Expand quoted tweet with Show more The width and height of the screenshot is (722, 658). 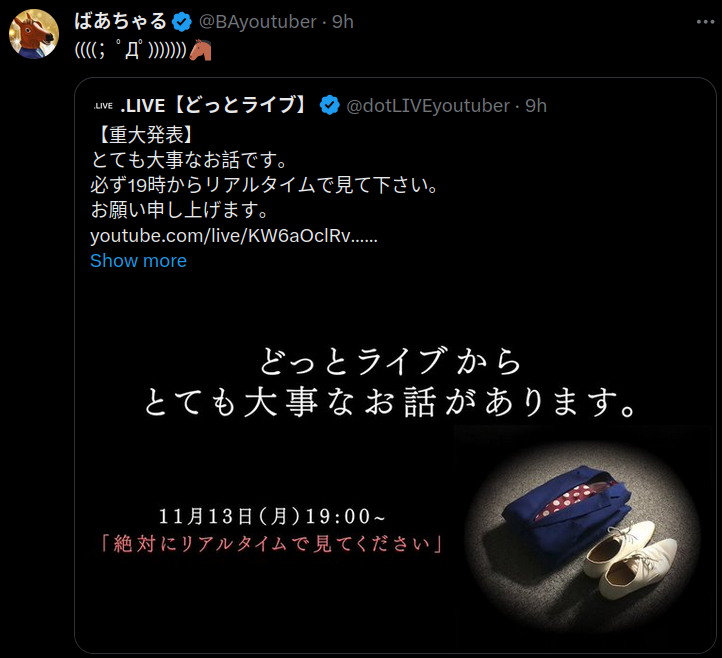pos(138,261)
